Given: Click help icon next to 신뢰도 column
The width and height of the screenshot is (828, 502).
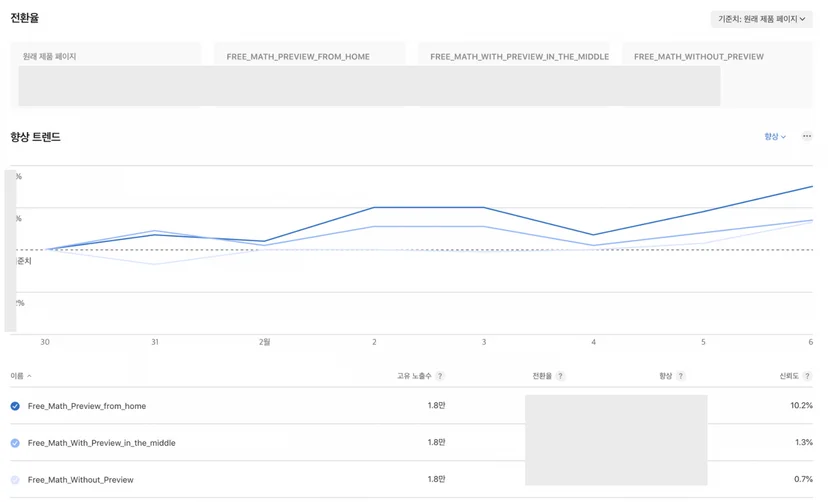Looking at the screenshot, I should [807, 376].
